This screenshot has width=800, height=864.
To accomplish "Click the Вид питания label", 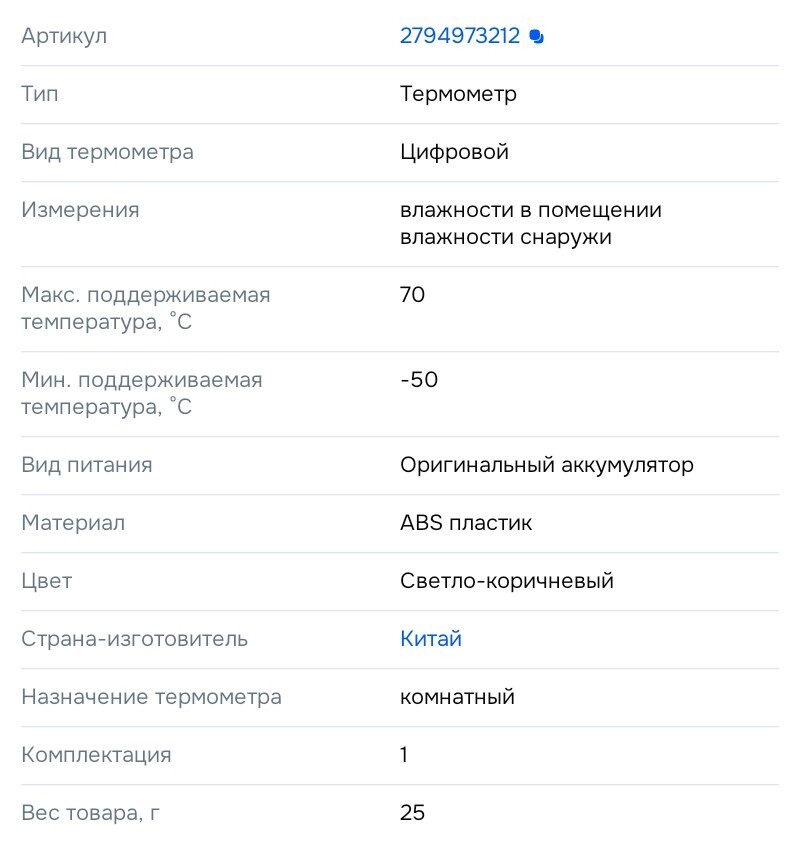I will click(87, 465).
